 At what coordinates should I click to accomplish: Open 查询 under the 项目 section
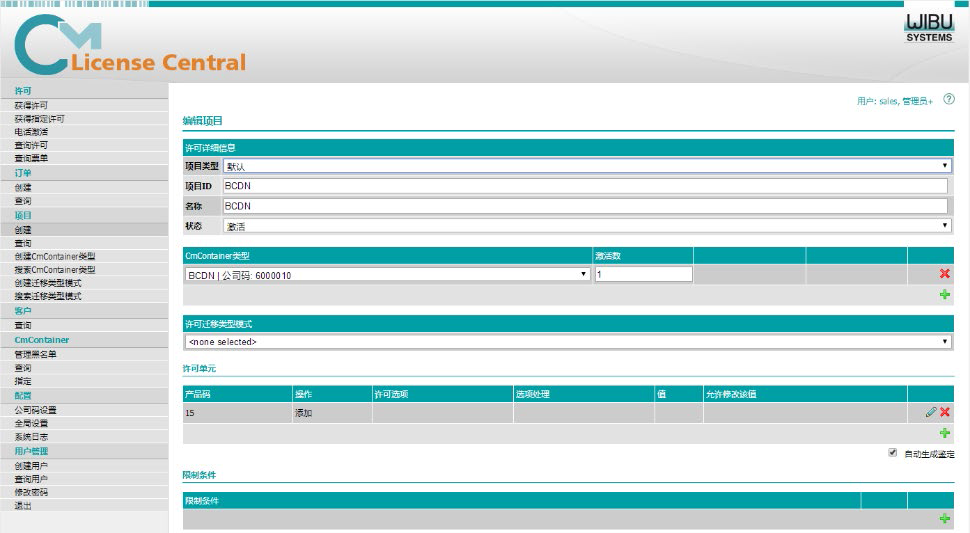[23, 243]
